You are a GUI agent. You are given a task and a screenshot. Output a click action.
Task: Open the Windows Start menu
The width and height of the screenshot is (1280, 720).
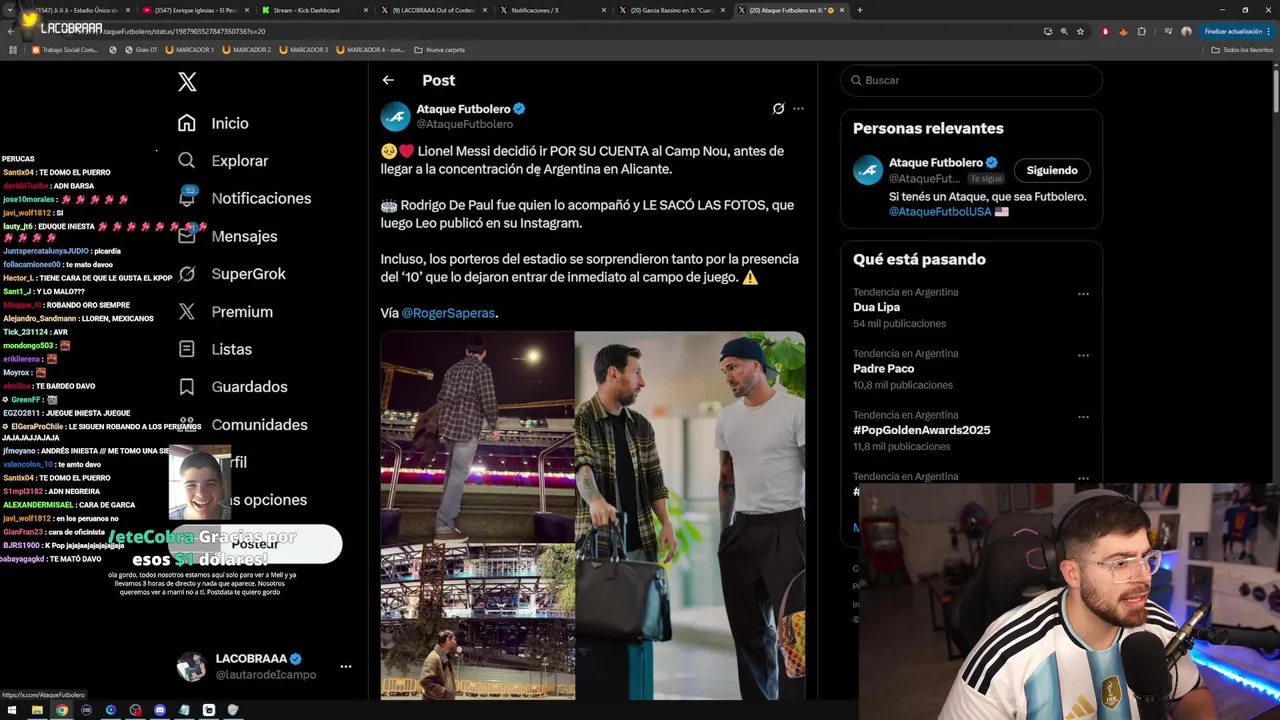(13, 710)
